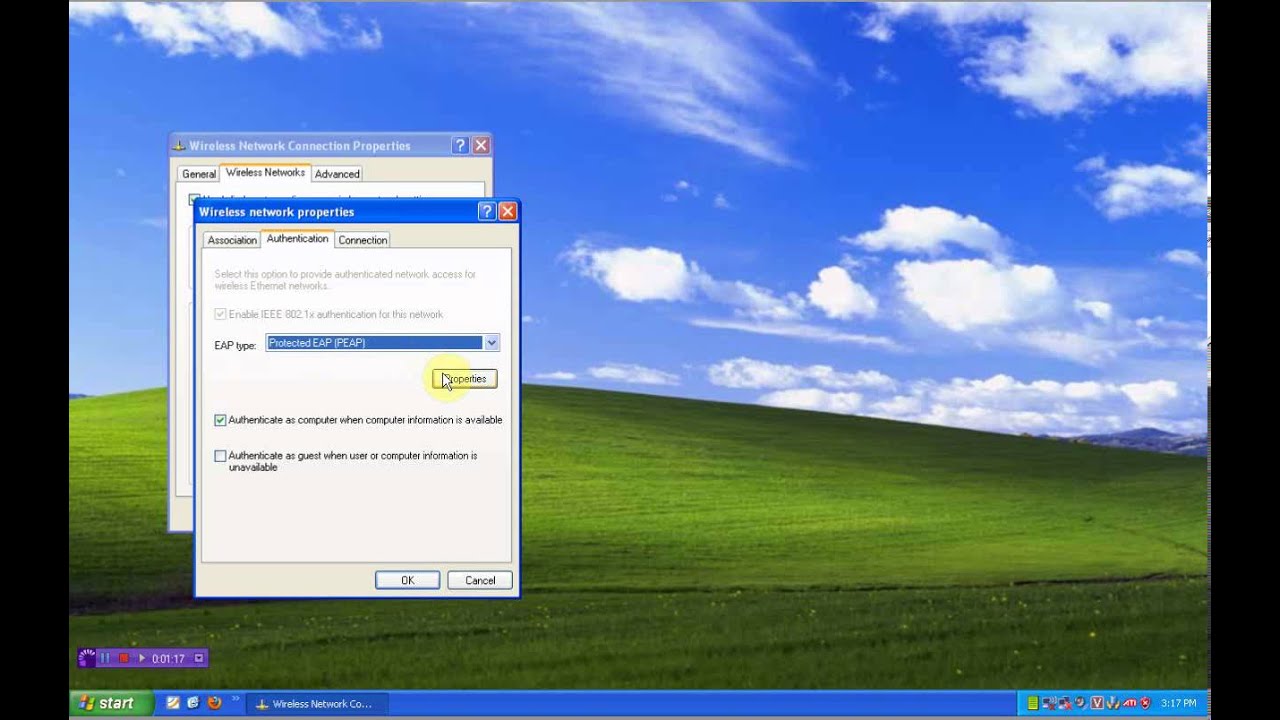Click the ATI tray icon
Image resolution: width=1280 pixels, height=720 pixels.
point(1129,703)
